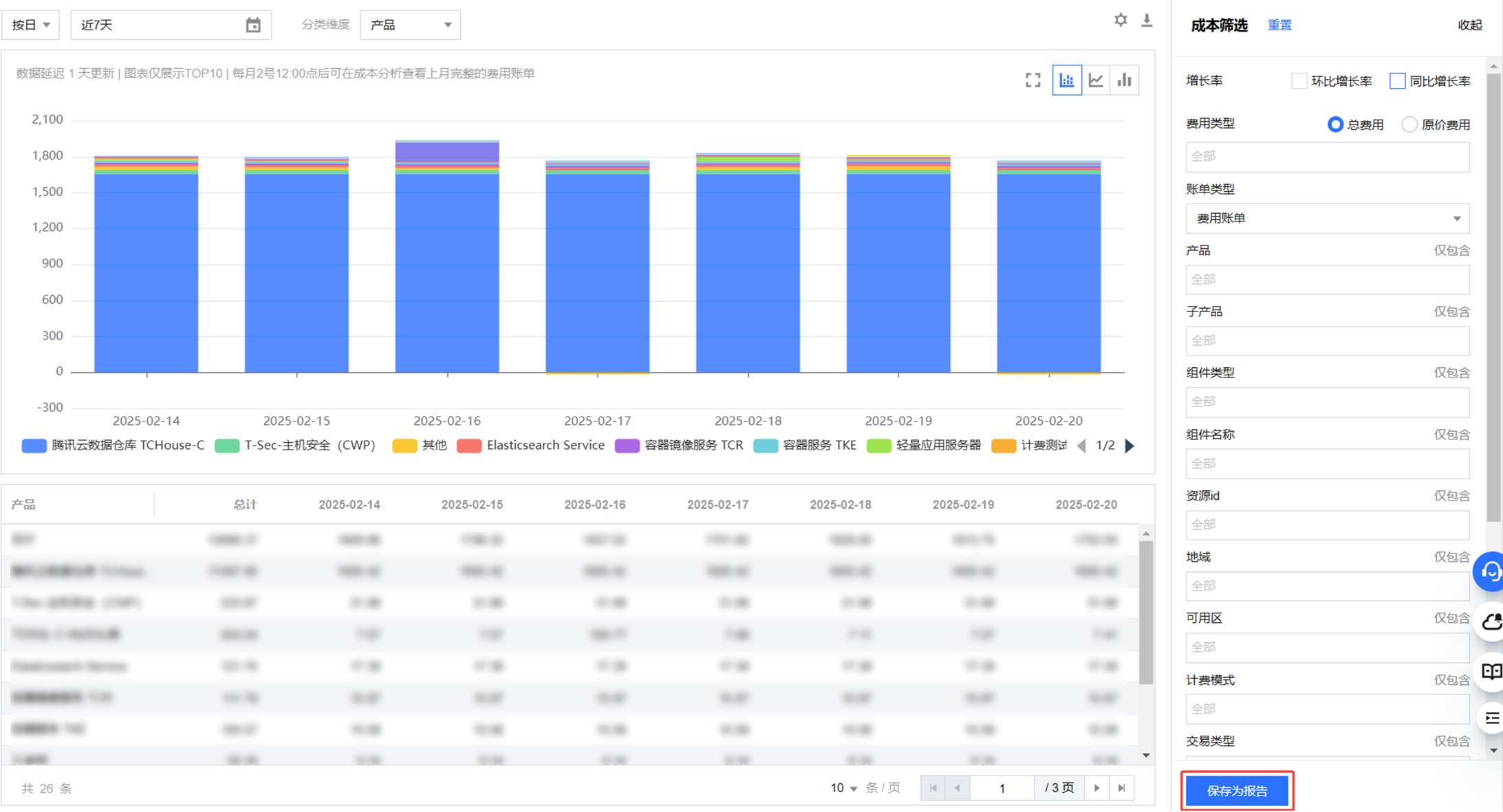
Task: Open customer service headset floating icon
Action: coord(1491,571)
